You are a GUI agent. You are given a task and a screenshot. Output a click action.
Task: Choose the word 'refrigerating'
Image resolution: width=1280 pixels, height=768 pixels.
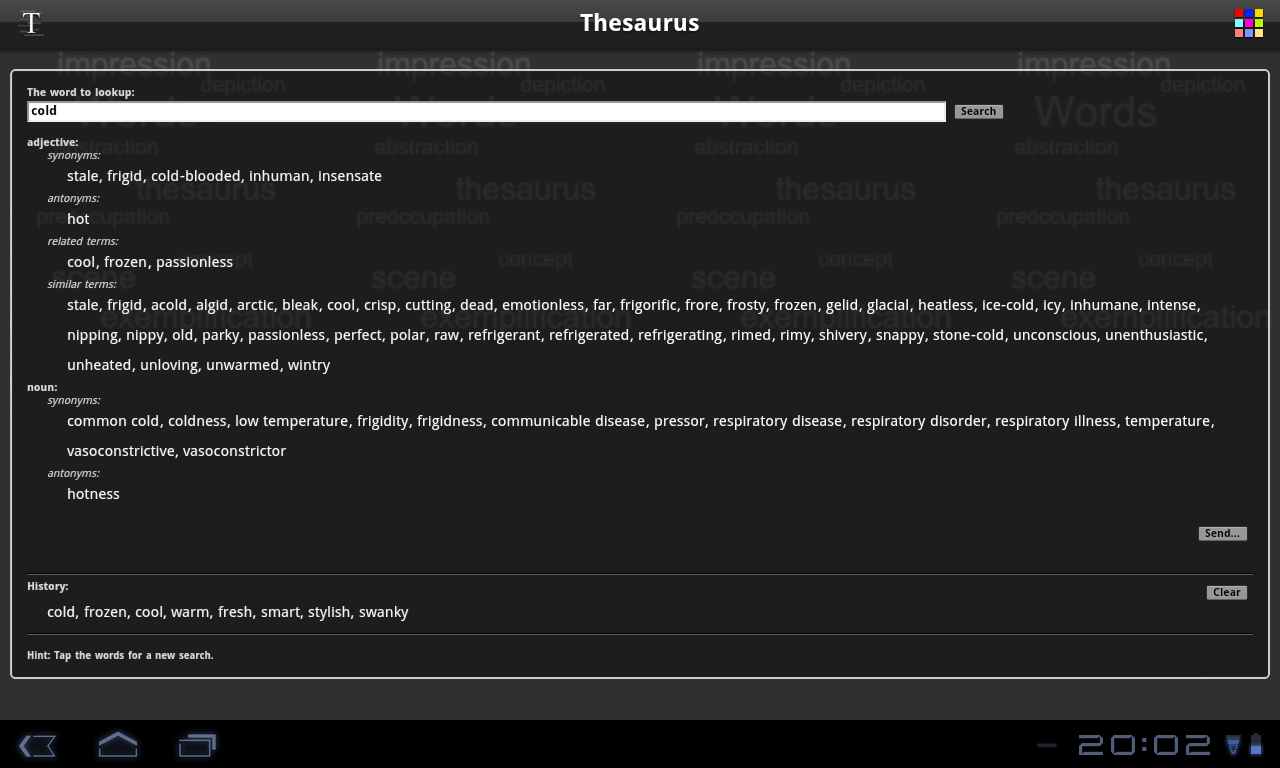coord(680,335)
